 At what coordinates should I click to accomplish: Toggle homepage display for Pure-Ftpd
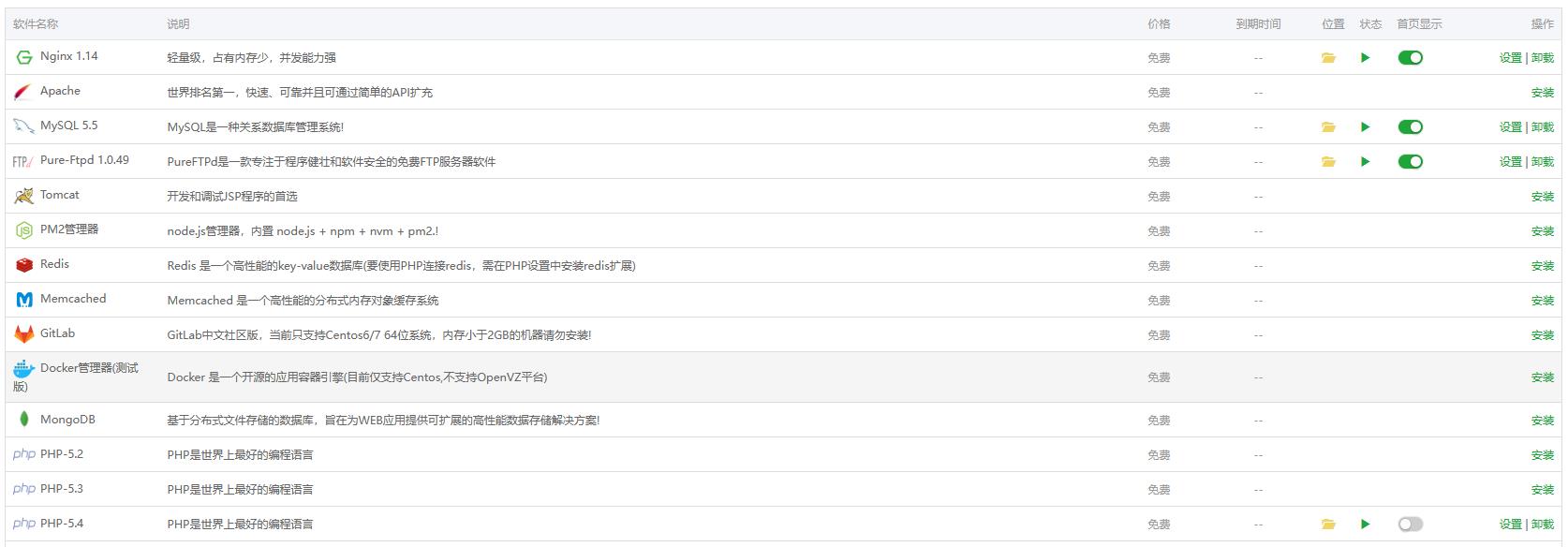coord(1410,162)
